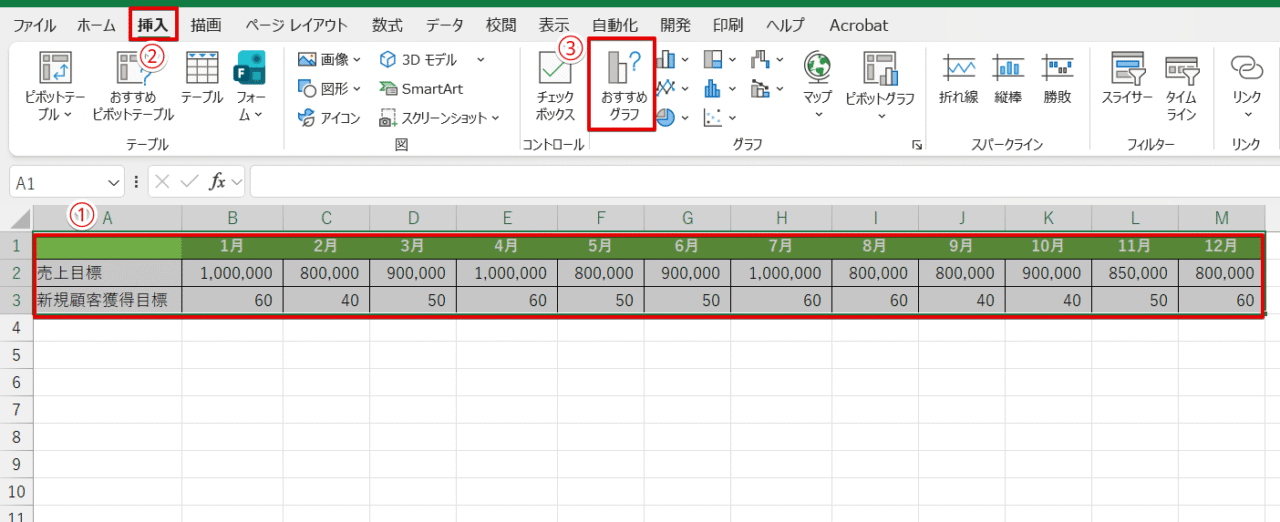Click Recommended PivotTables (おすすめピボットテーブル)
The height and width of the screenshot is (522, 1280).
[x=132, y=87]
